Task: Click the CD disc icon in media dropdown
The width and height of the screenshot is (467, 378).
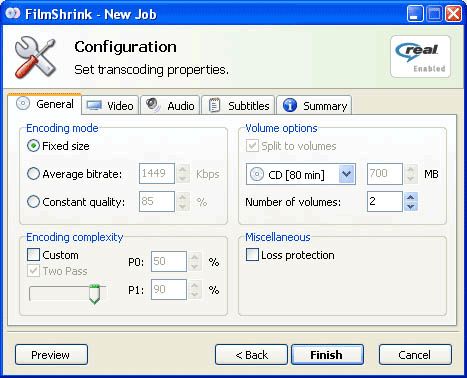Action: point(257,174)
